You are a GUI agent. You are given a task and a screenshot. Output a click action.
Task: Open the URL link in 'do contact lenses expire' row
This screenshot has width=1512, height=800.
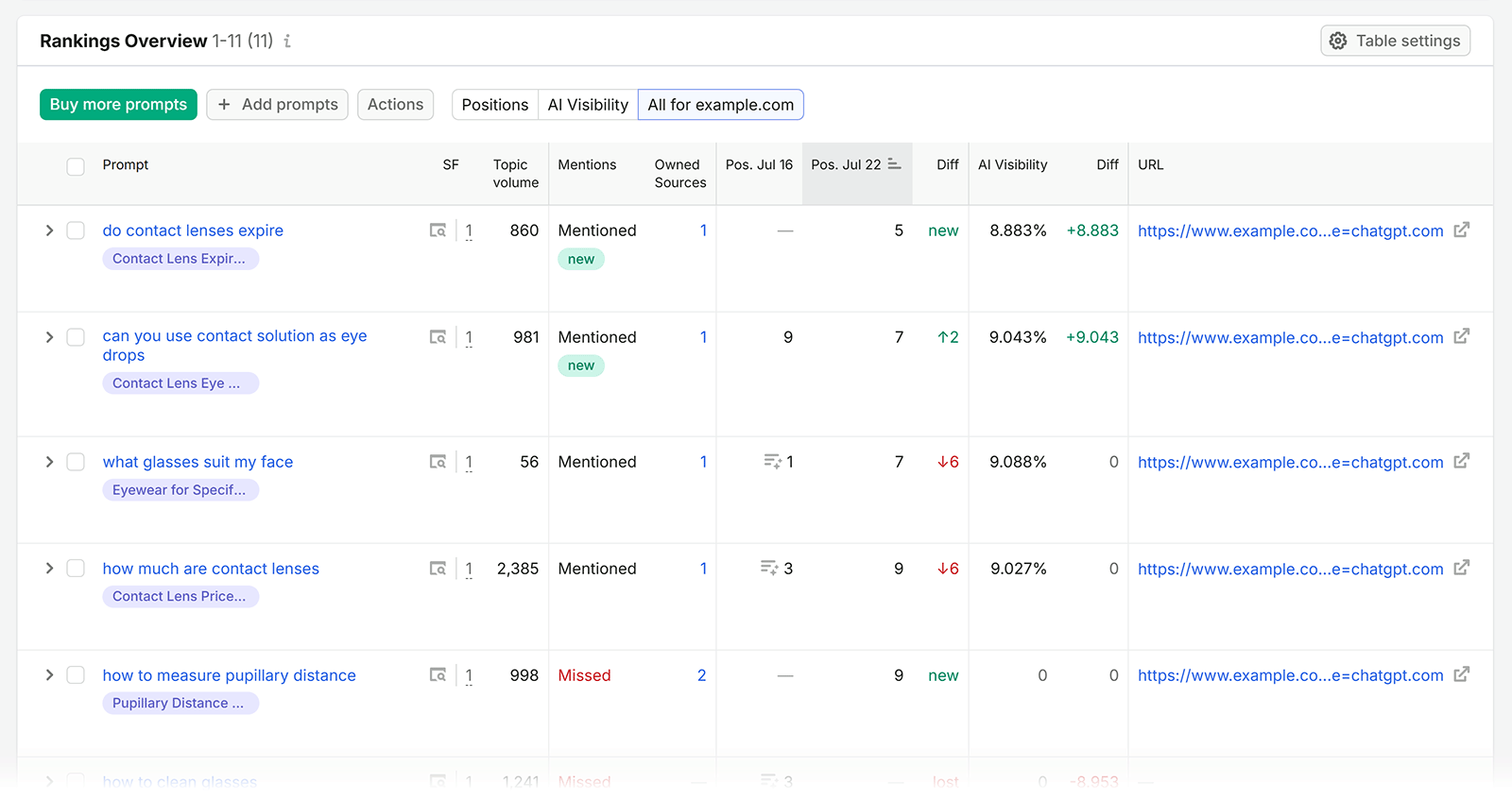click(1290, 231)
